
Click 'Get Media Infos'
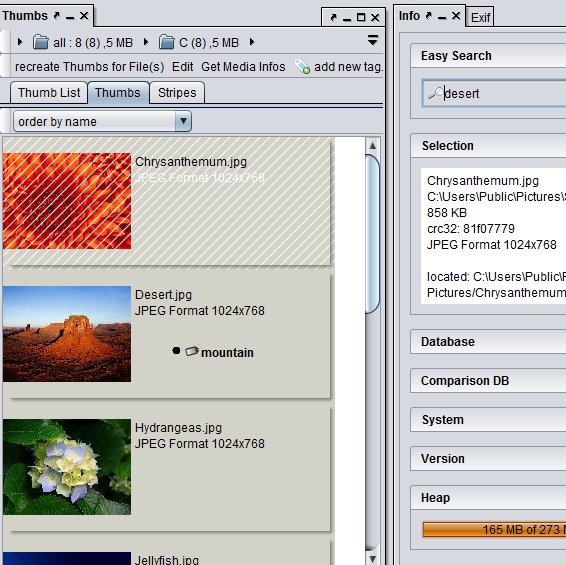coord(243,67)
